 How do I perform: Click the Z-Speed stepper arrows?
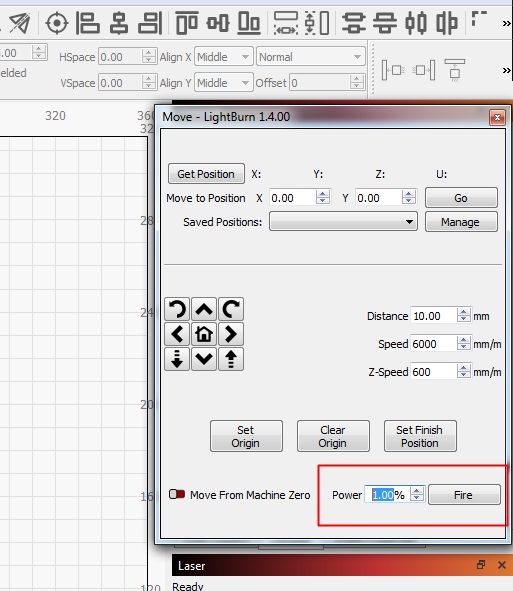464,372
